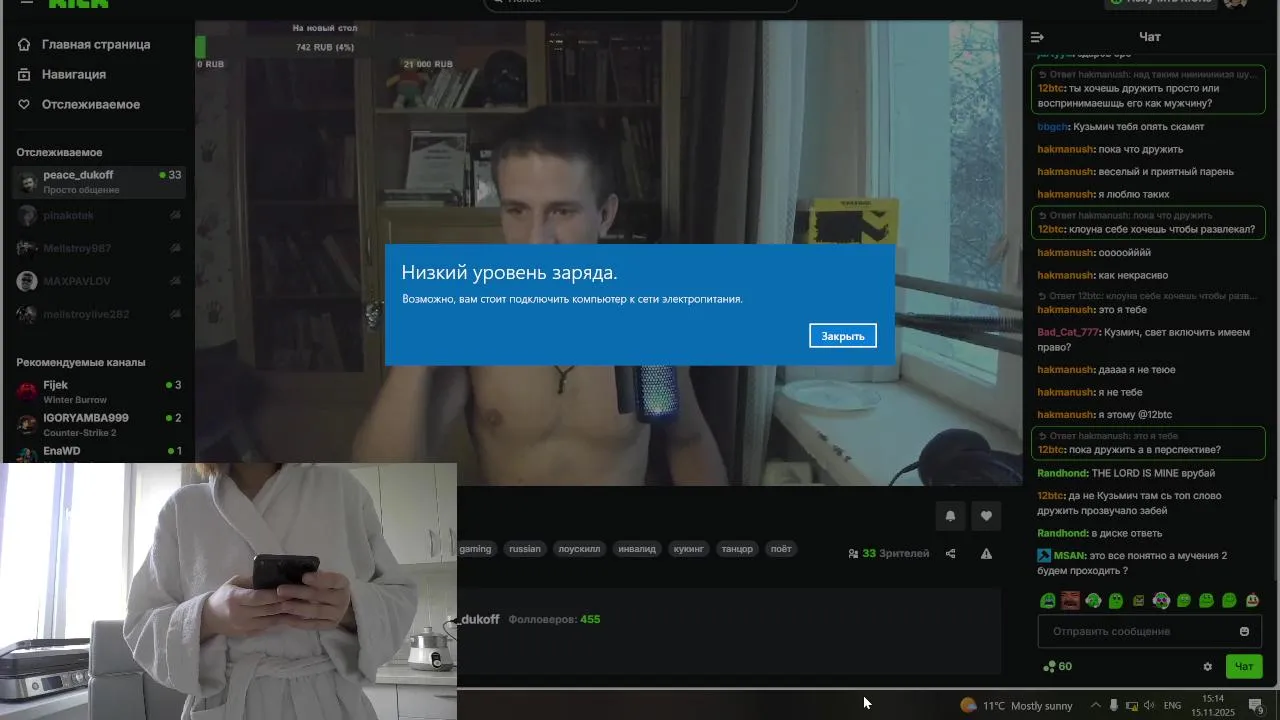The width and height of the screenshot is (1280, 720).
Task: Insert the first green crying emote
Action: [1048, 601]
